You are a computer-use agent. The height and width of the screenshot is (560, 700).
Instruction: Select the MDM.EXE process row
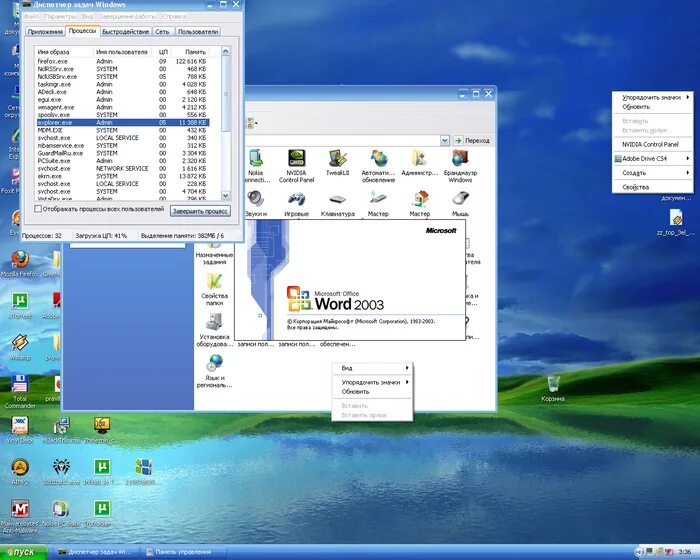click(122, 130)
